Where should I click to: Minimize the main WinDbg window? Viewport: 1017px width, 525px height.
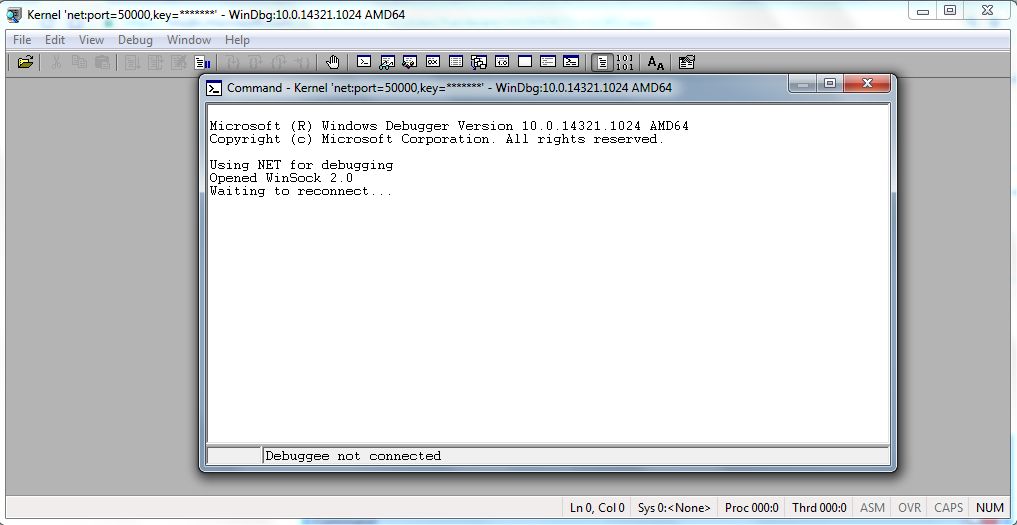[x=923, y=11]
